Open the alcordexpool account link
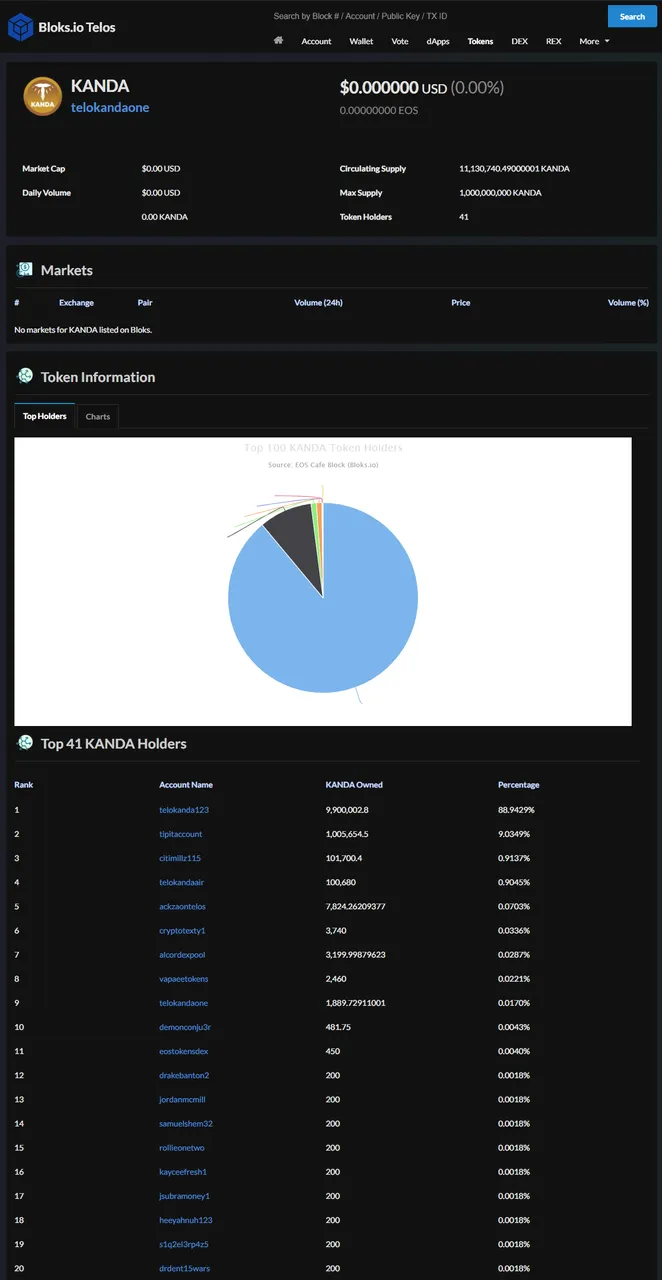The width and height of the screenshot is (662, 1280). (183, 954)
